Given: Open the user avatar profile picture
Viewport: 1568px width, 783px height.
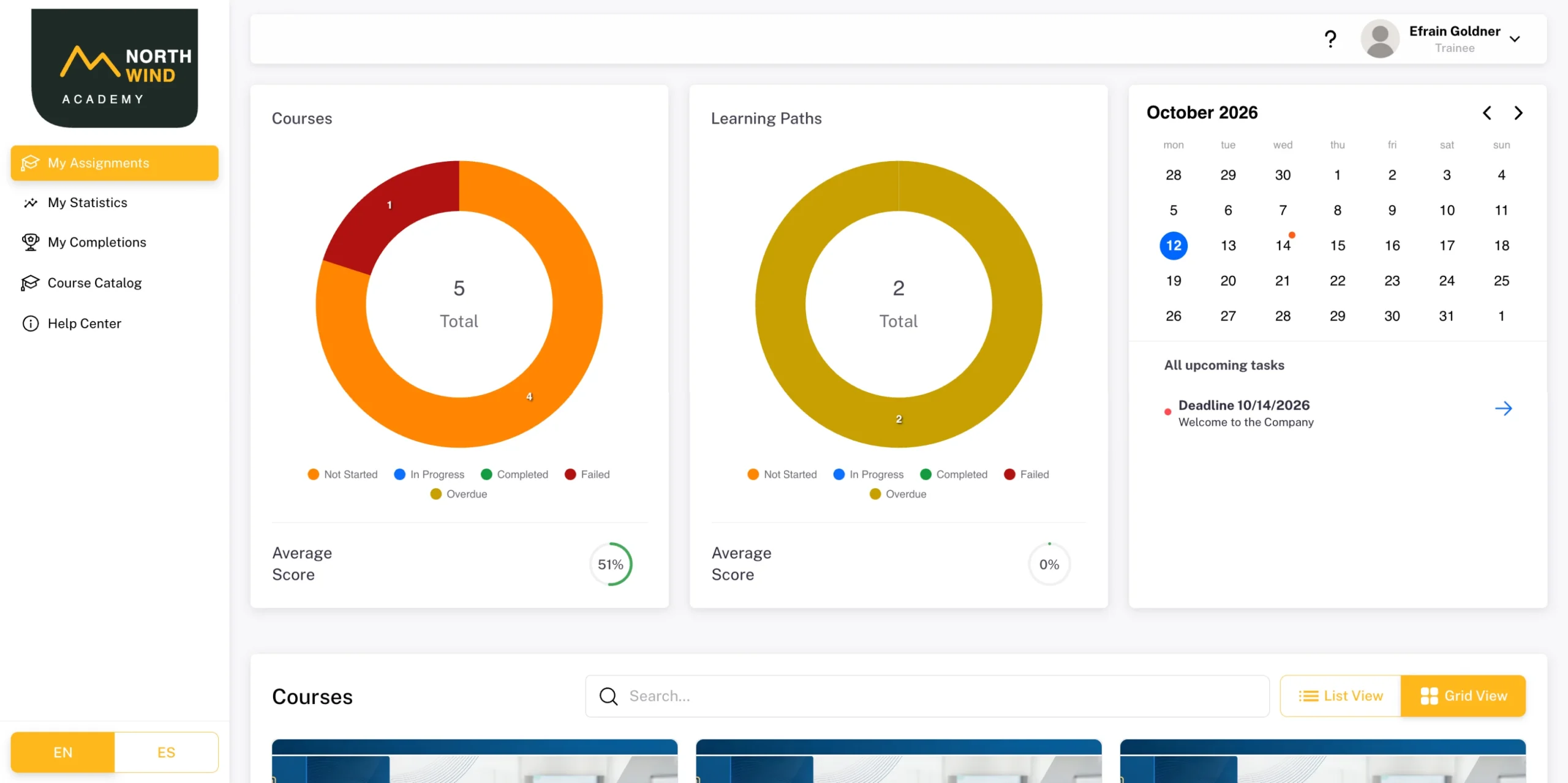Looking at the screenshot, I should 1379,39.
